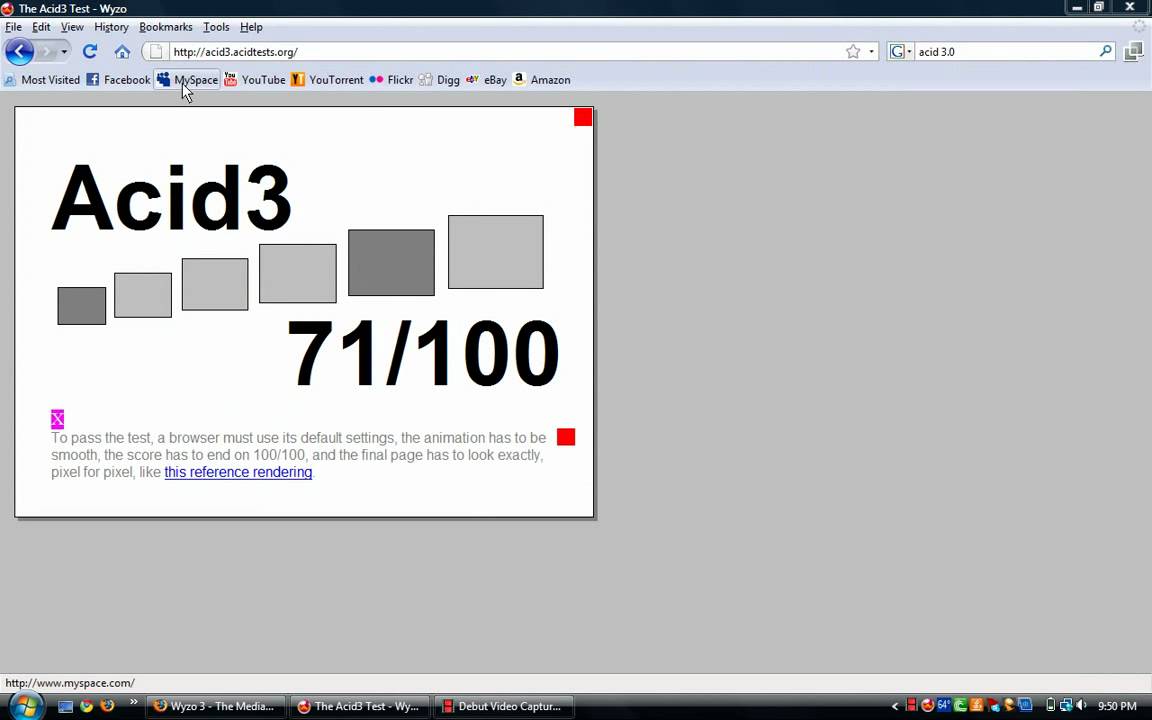Viewport: 1152px width, 720px height.
Task: Go to the Home page
Action: coord(122,51)
